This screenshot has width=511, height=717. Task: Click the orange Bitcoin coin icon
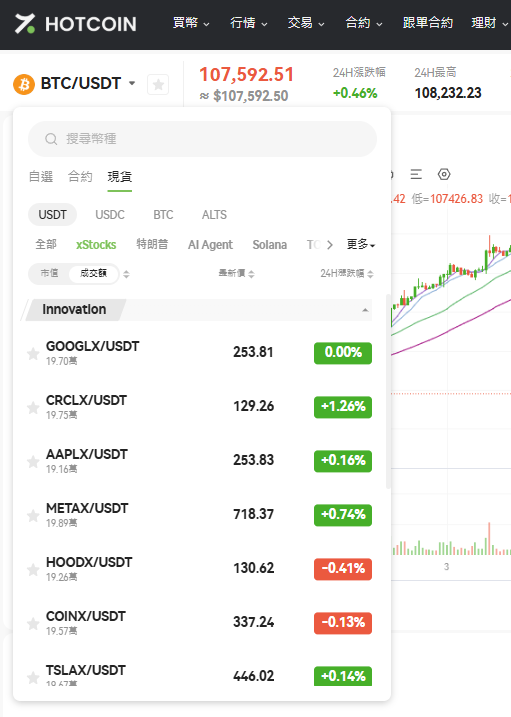coord(24,84)
